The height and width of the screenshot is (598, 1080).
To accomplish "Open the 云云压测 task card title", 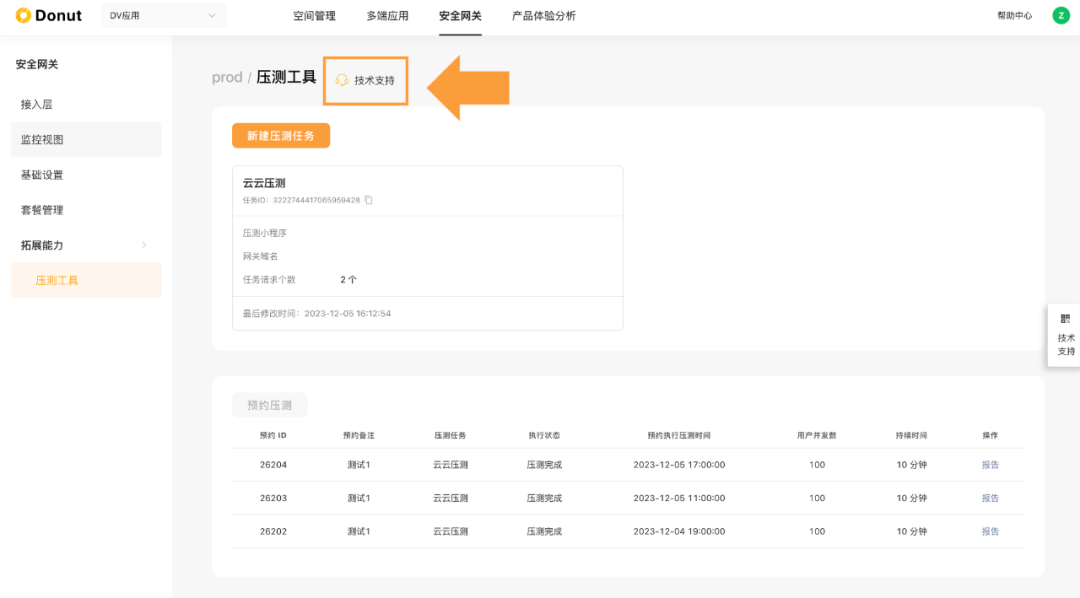I will click(264, 183).
